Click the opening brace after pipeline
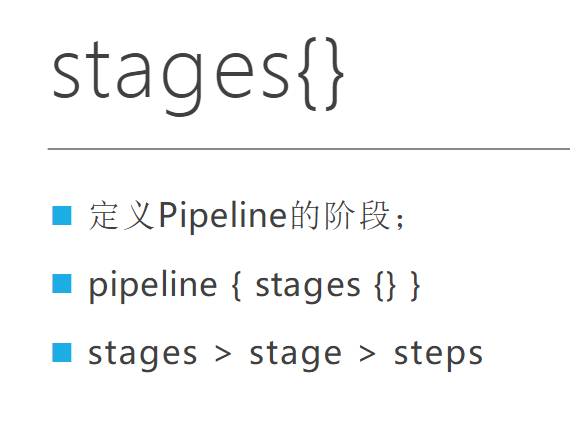 (x=236, y=286)
